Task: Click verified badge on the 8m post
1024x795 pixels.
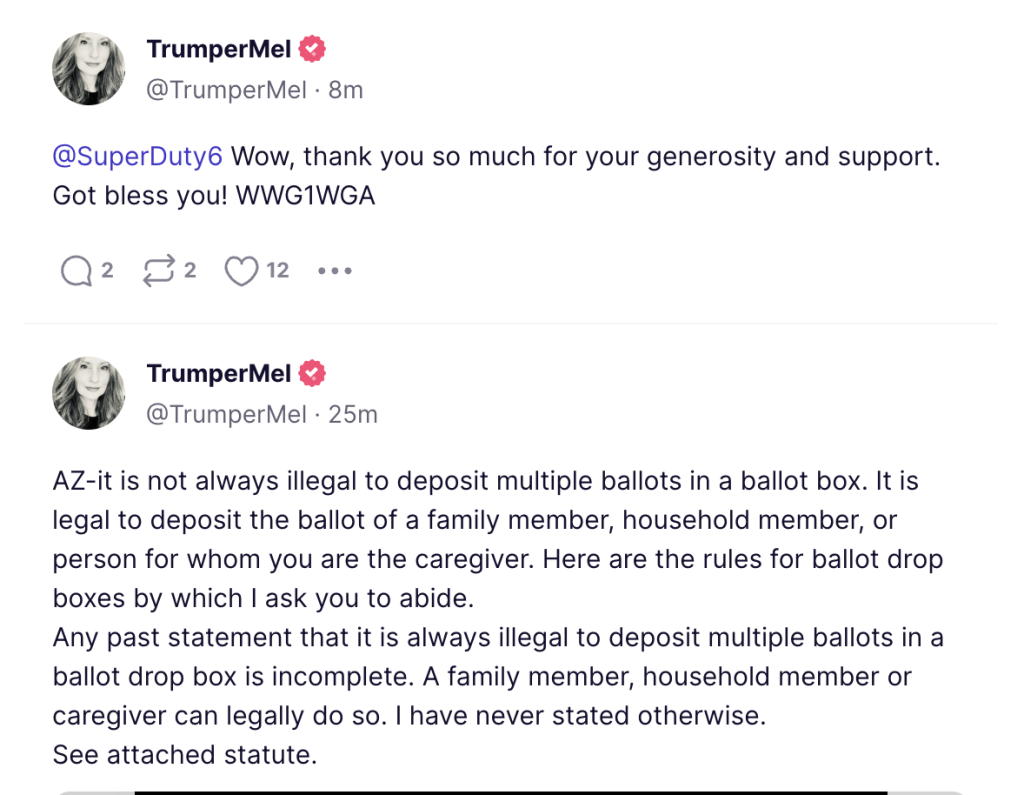Action: [x=313, y=48]
